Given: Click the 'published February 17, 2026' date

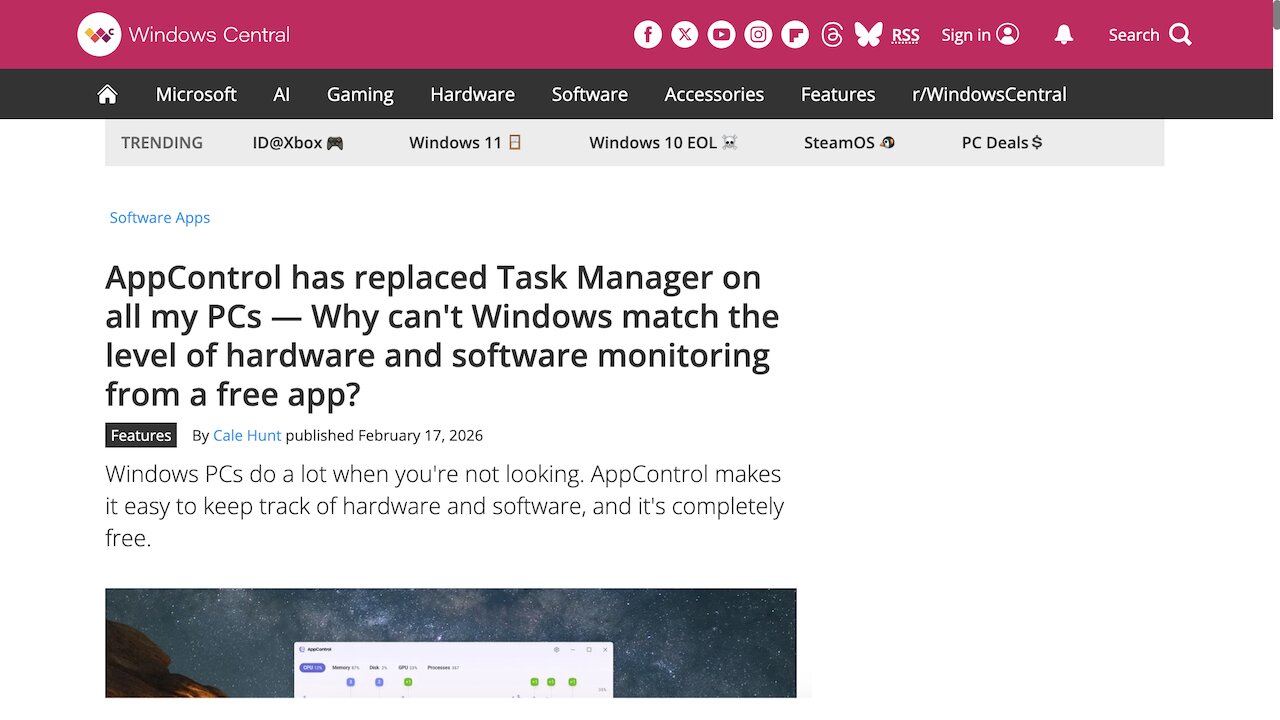Looking at the screenshot, I should [384, 436].
